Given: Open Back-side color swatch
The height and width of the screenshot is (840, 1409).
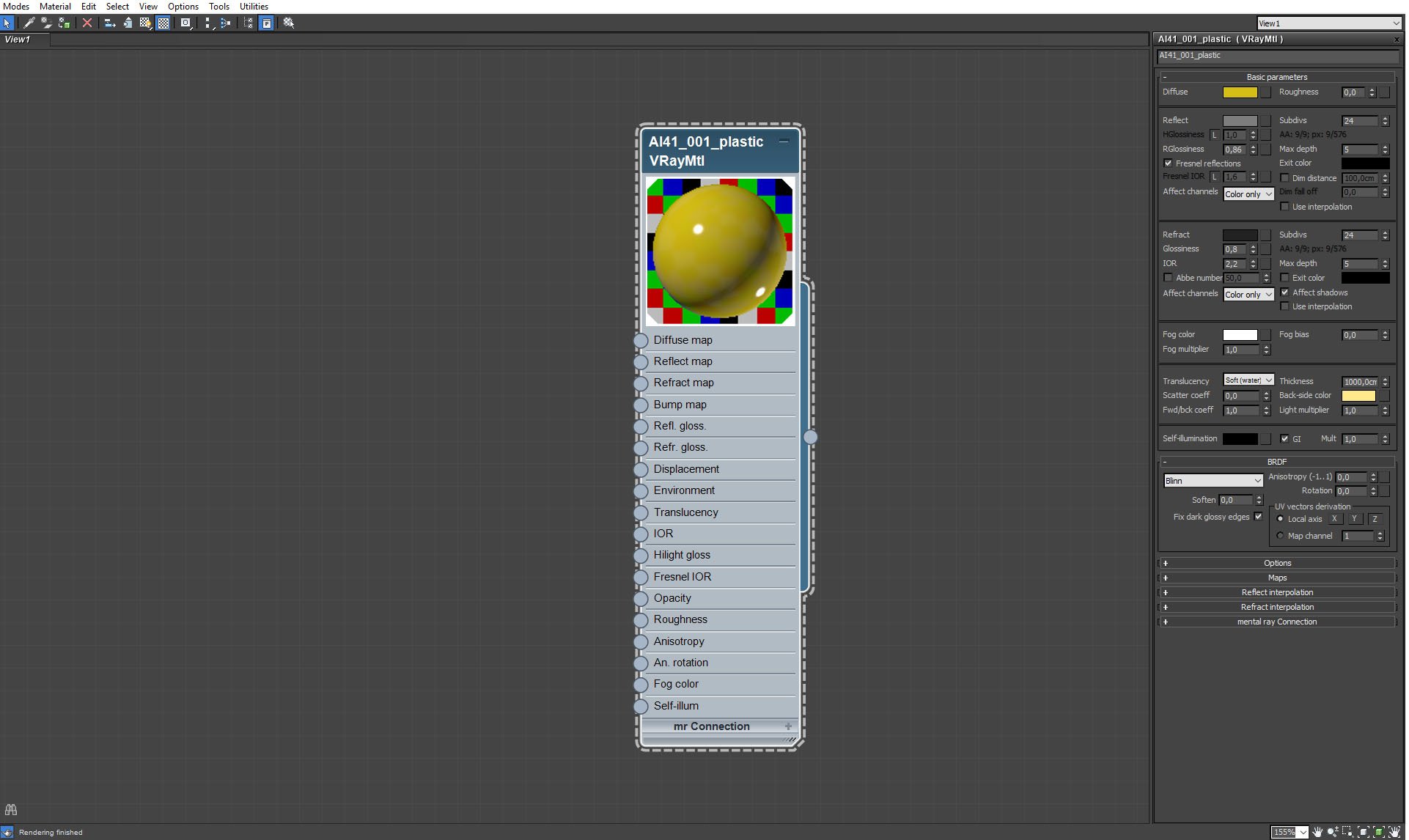Looking at the screenshot, I should pyautogui.click(x=1358, y=396).
